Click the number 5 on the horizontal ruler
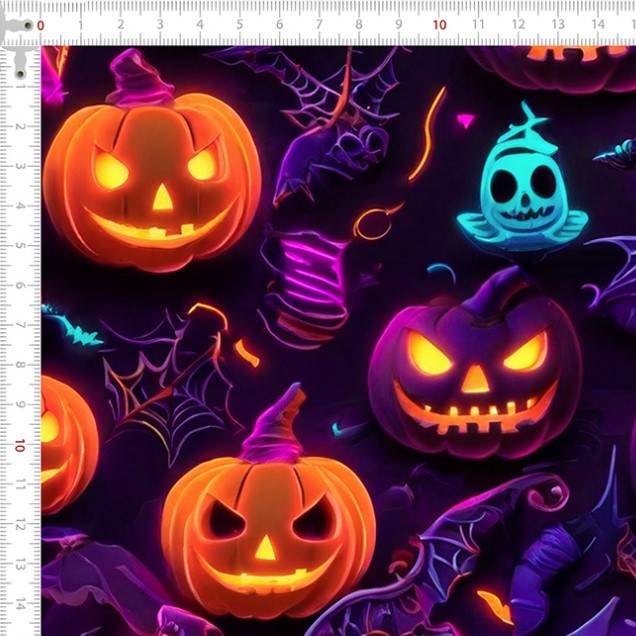The width and height of the screenshot is (636, 636). 240,24
